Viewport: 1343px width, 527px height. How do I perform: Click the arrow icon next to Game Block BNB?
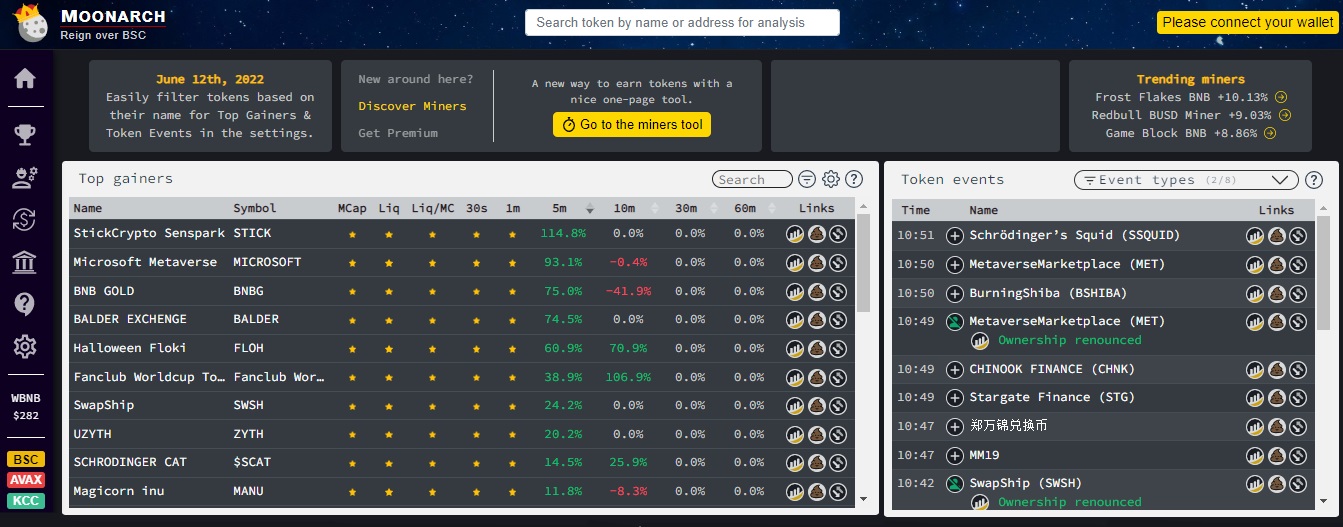click(1270, 134)
